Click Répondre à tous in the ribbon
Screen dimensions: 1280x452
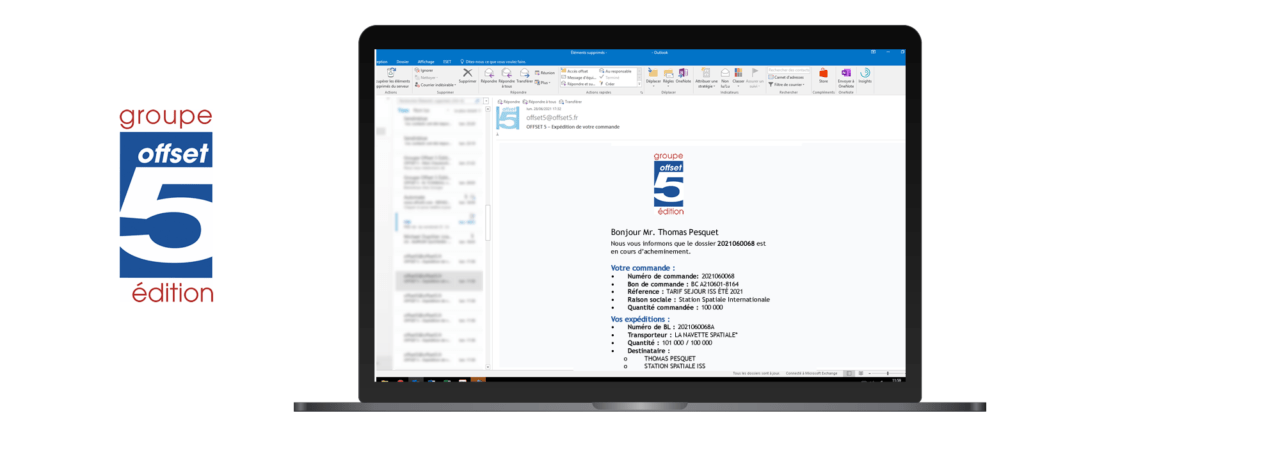pos(506,77)
